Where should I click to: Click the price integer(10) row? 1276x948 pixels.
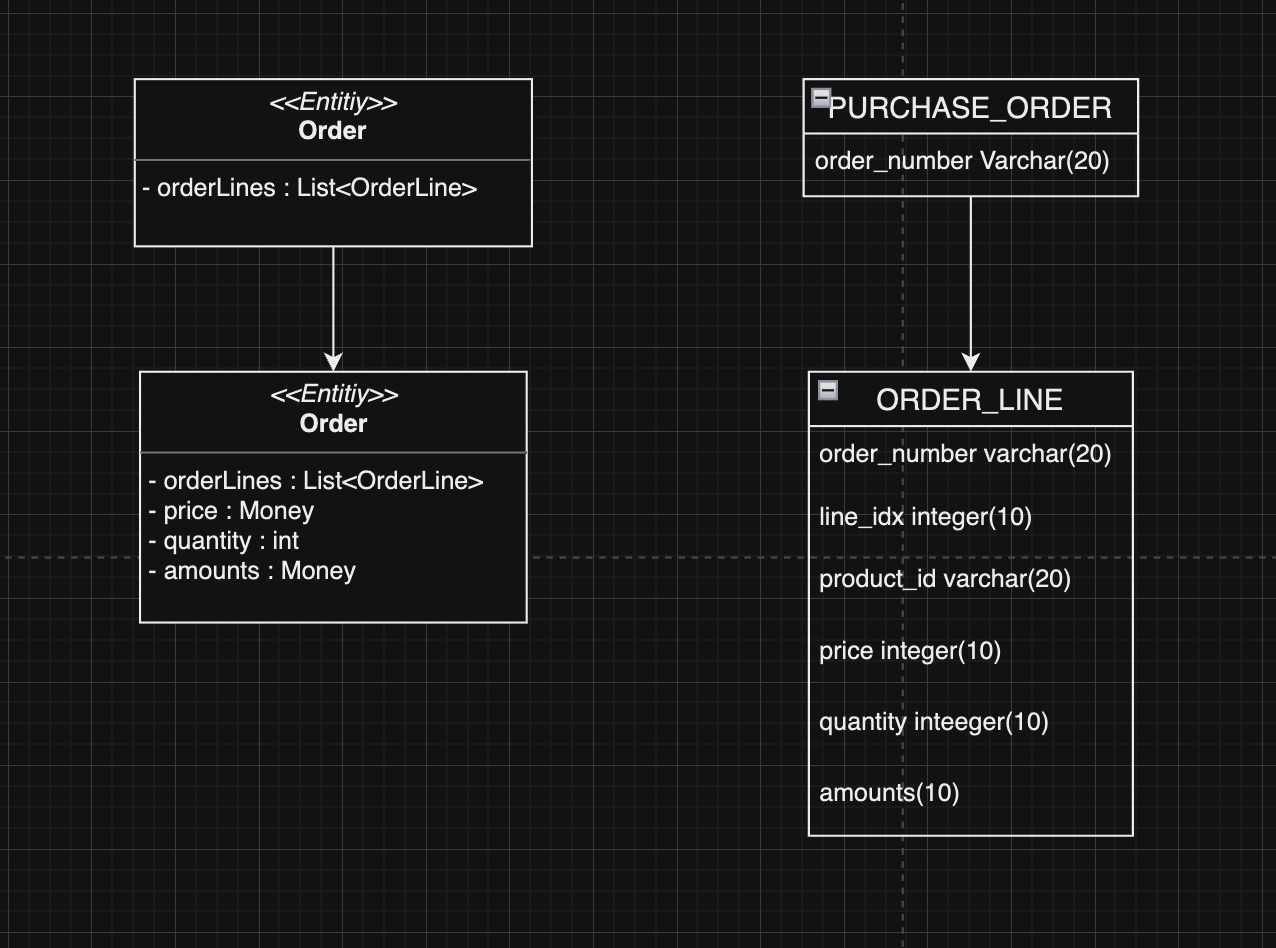970,651
